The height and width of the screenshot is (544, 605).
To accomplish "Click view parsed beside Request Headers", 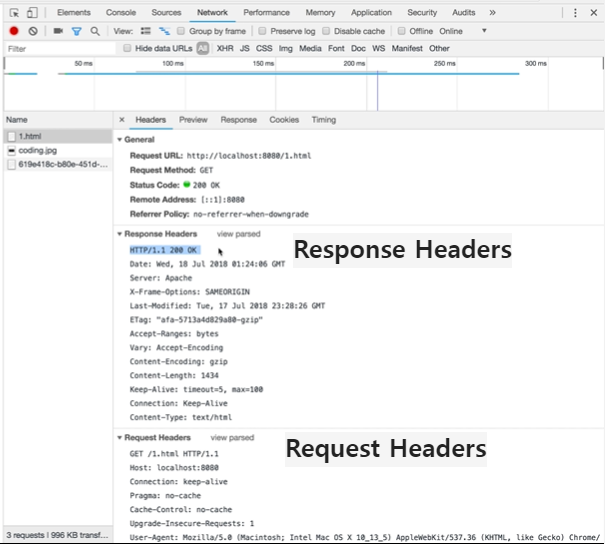I will pos(232,438).
